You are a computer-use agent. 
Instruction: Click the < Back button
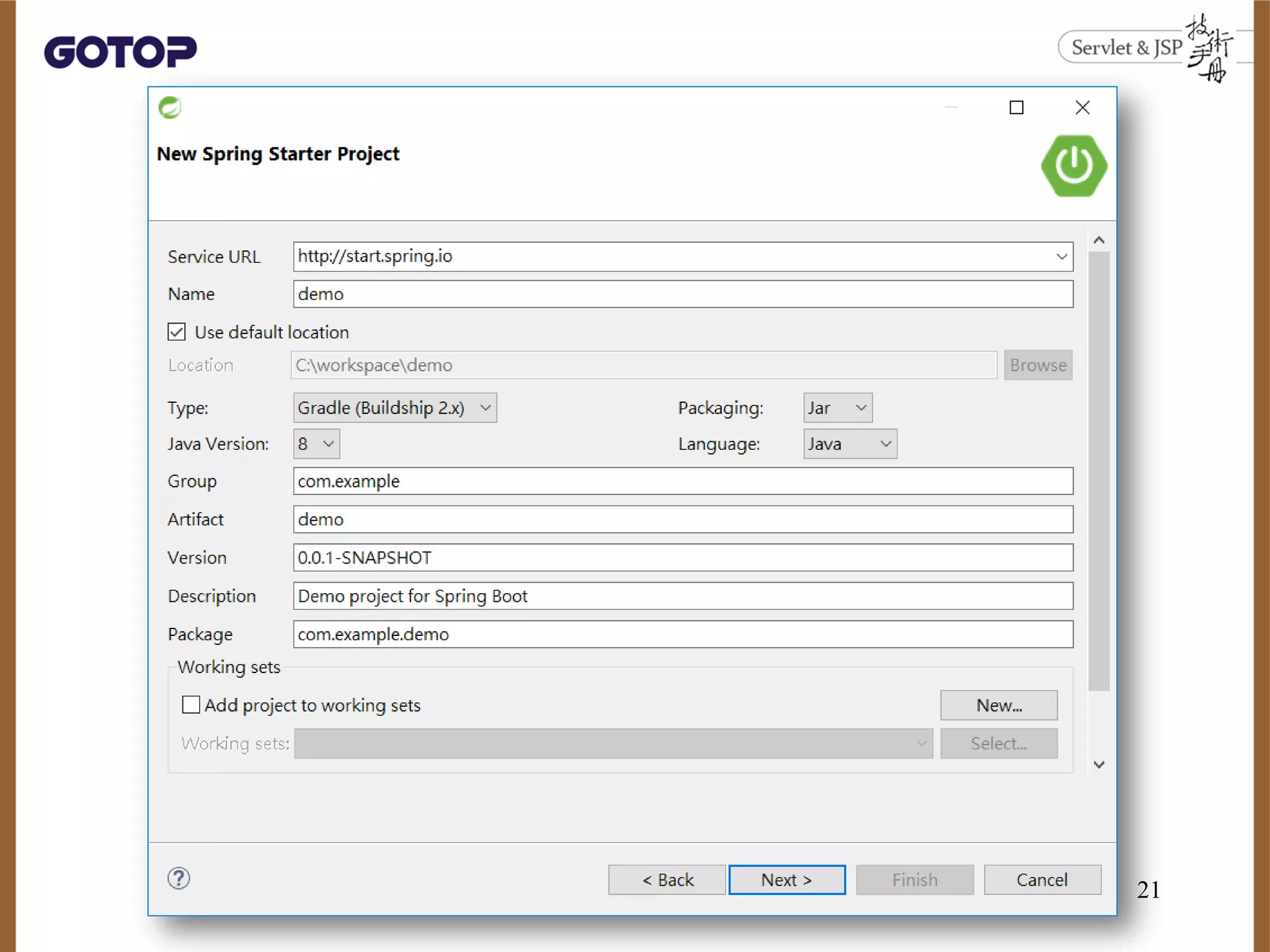click(667, 879)
